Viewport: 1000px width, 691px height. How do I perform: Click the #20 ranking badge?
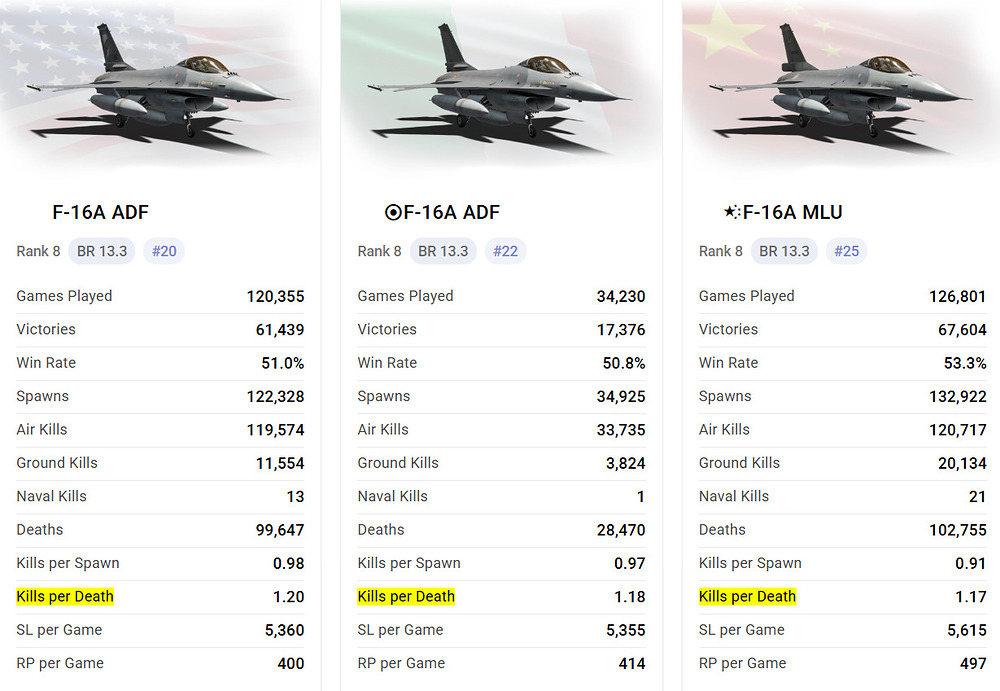164,251
